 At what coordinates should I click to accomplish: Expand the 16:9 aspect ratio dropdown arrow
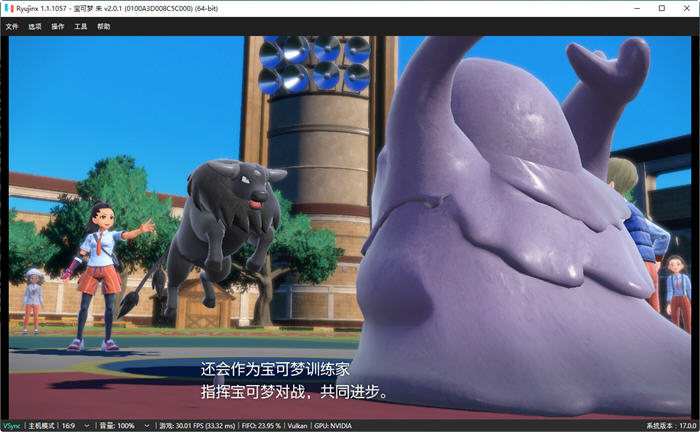pyautogui.click(x=87, y=426)
